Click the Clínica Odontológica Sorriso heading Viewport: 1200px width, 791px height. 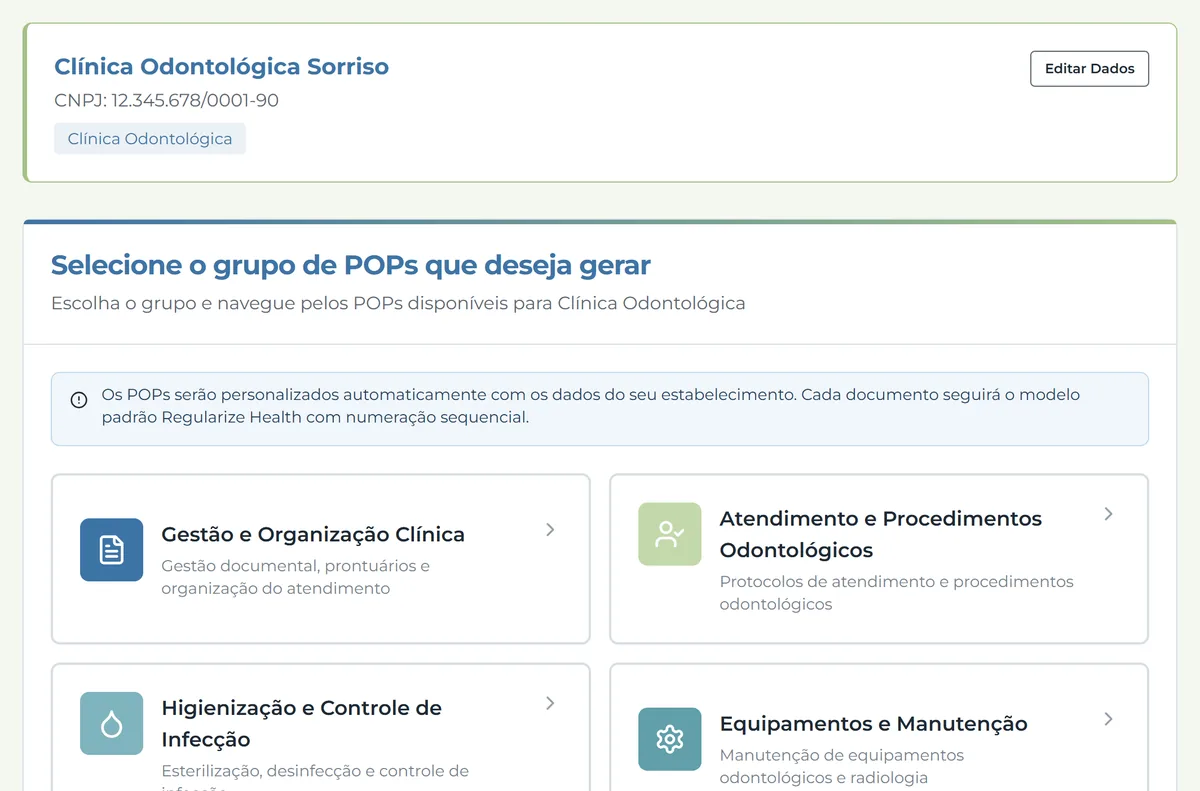coord(222,67)
